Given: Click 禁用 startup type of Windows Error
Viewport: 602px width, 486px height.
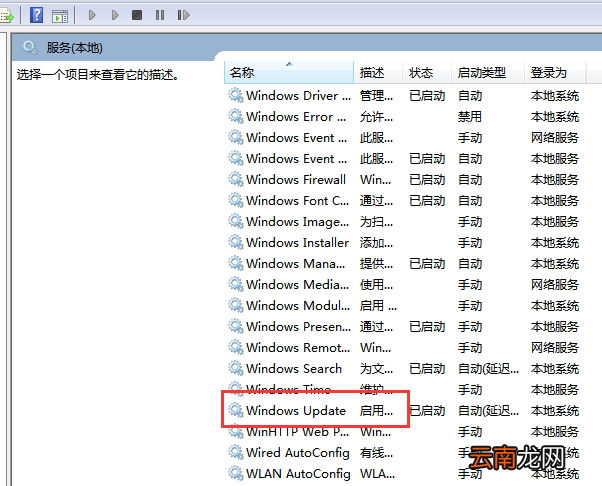Looking at the screenshot, I should click(470, 117).
